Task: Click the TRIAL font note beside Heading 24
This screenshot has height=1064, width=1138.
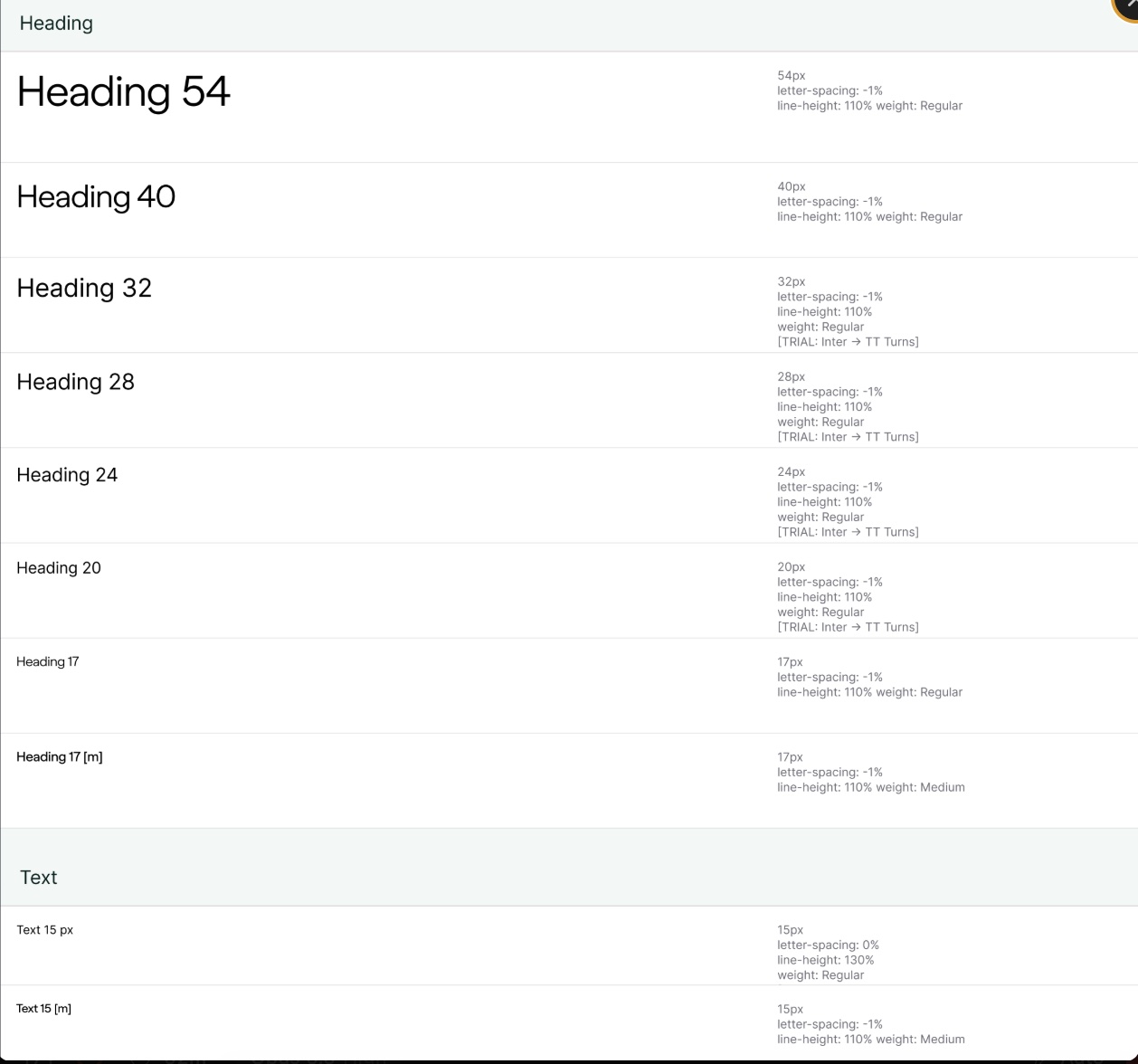Action: tap(848, 532)
